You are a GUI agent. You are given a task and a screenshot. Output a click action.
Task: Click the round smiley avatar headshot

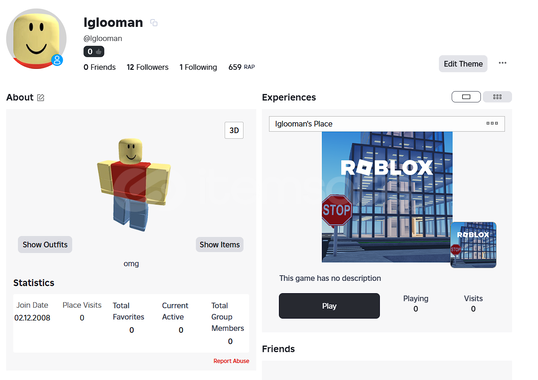coord(36,39)
